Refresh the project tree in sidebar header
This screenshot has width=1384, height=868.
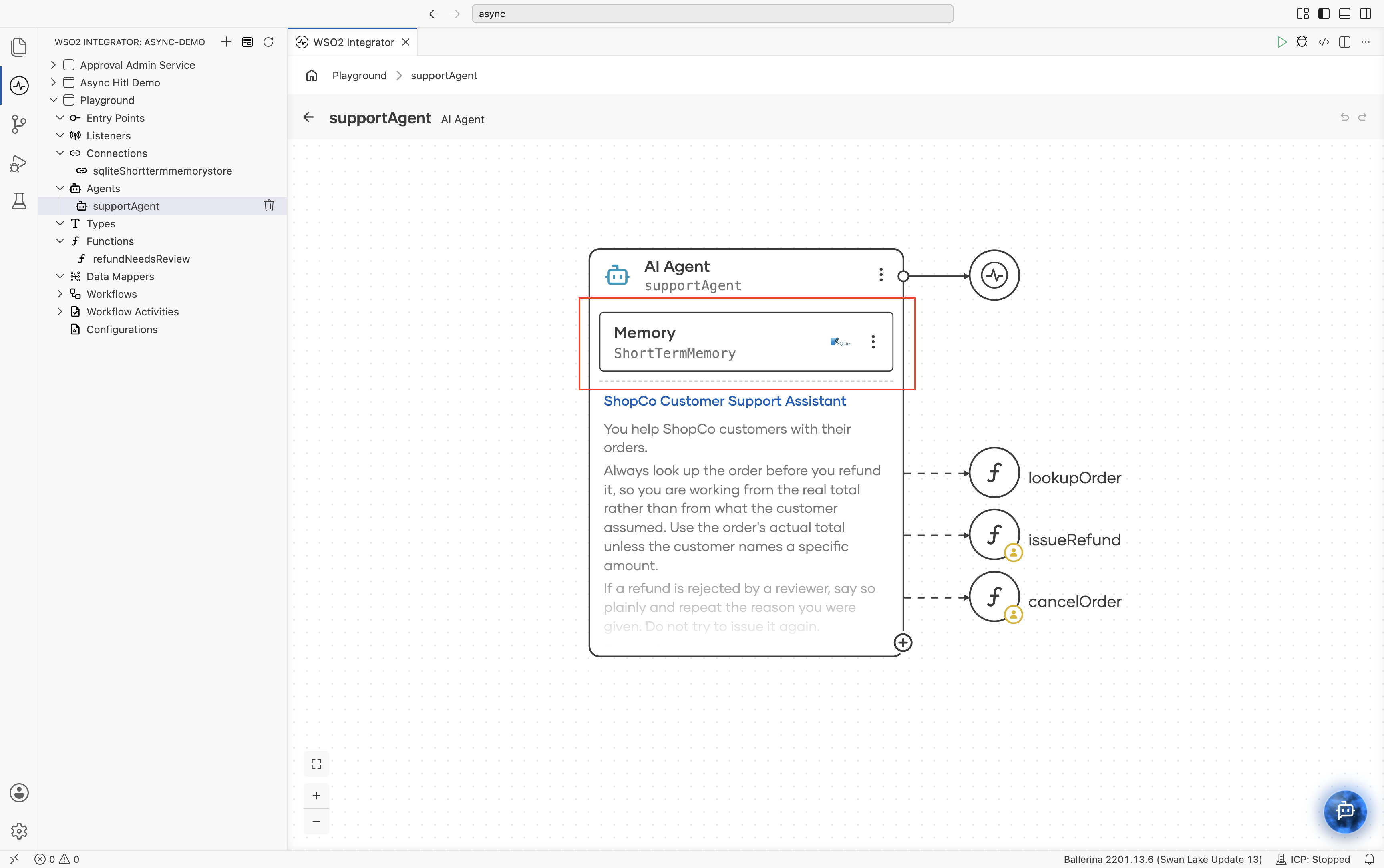click(x=268, y=42)
